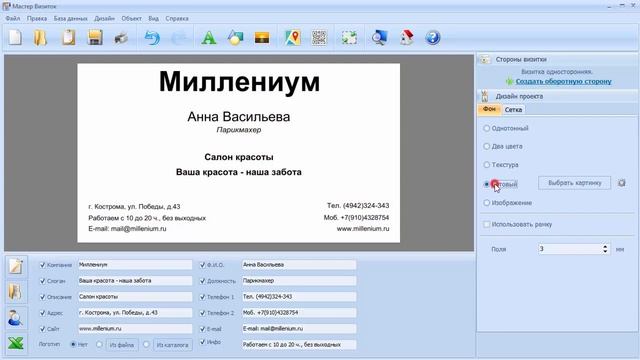Select the logo Нет radio button
640x360 pixels.
[x=73, y=344]
